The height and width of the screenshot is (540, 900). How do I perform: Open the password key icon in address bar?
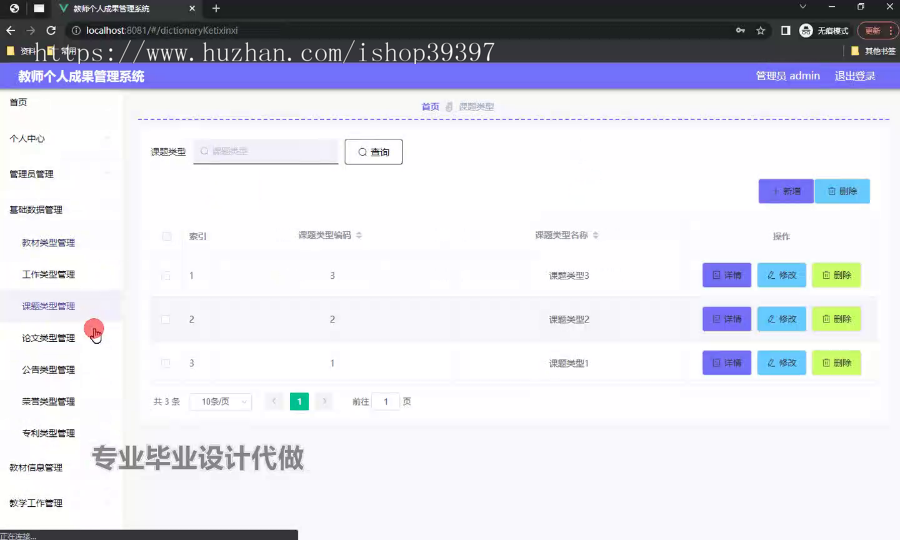point(740,30)
